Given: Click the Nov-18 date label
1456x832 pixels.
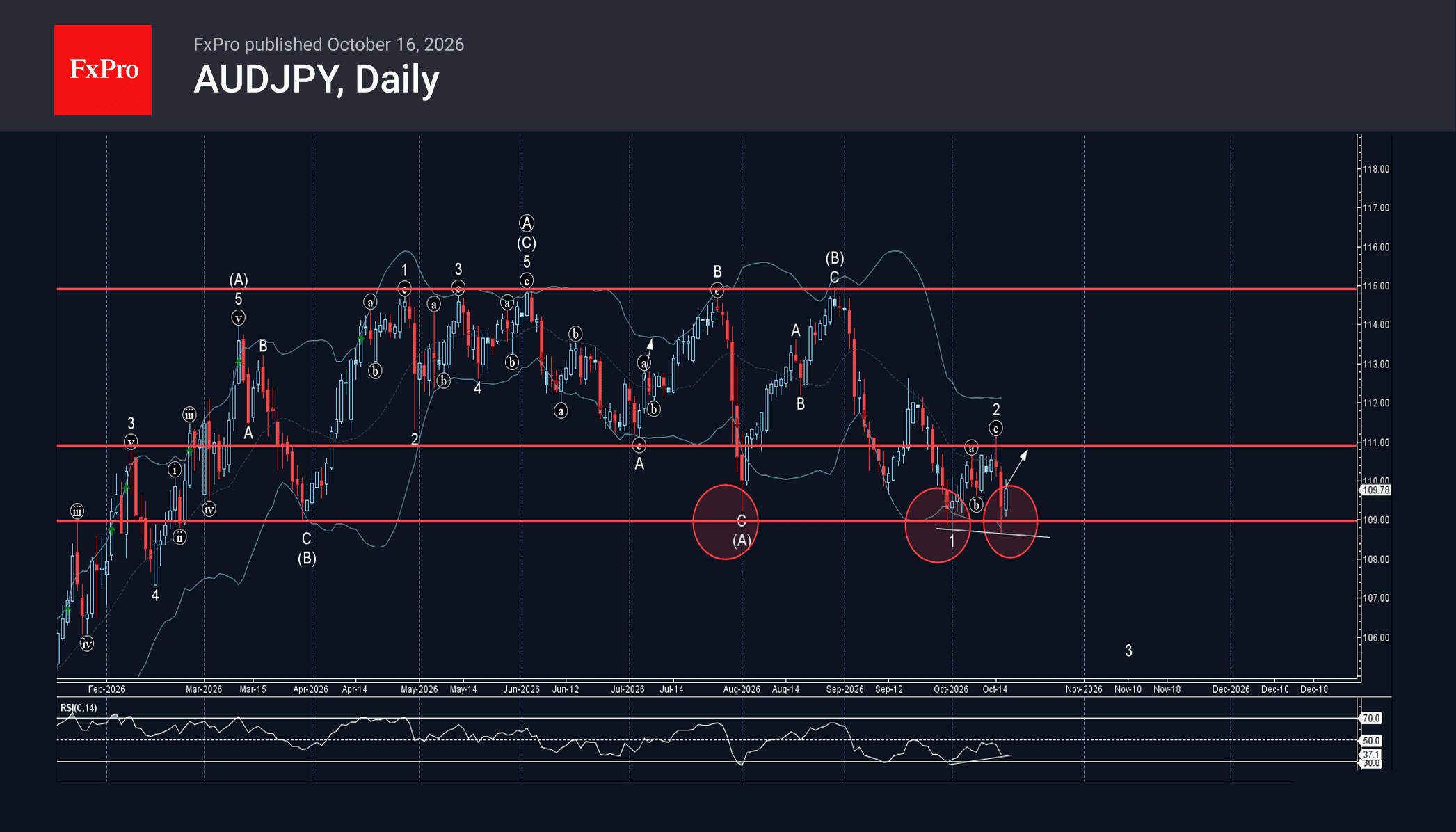Looking at the screenshot, I should click(1167, 689).
